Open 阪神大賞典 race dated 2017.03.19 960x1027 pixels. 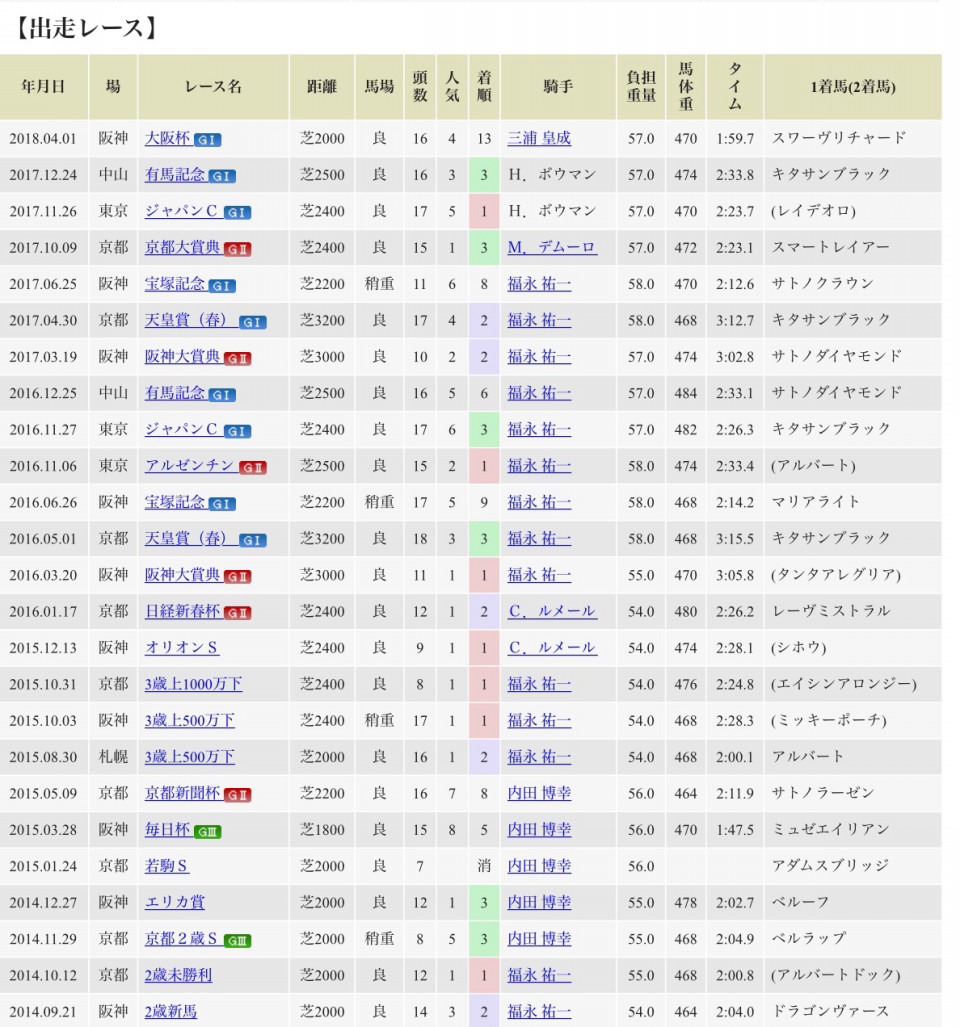point(183,357)
